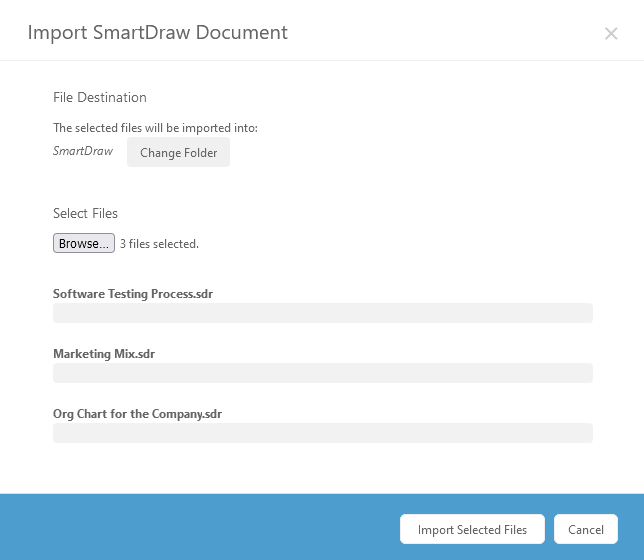Click the Import SmartDraw Document title
The image size is (644, 560).
(157, 32)
